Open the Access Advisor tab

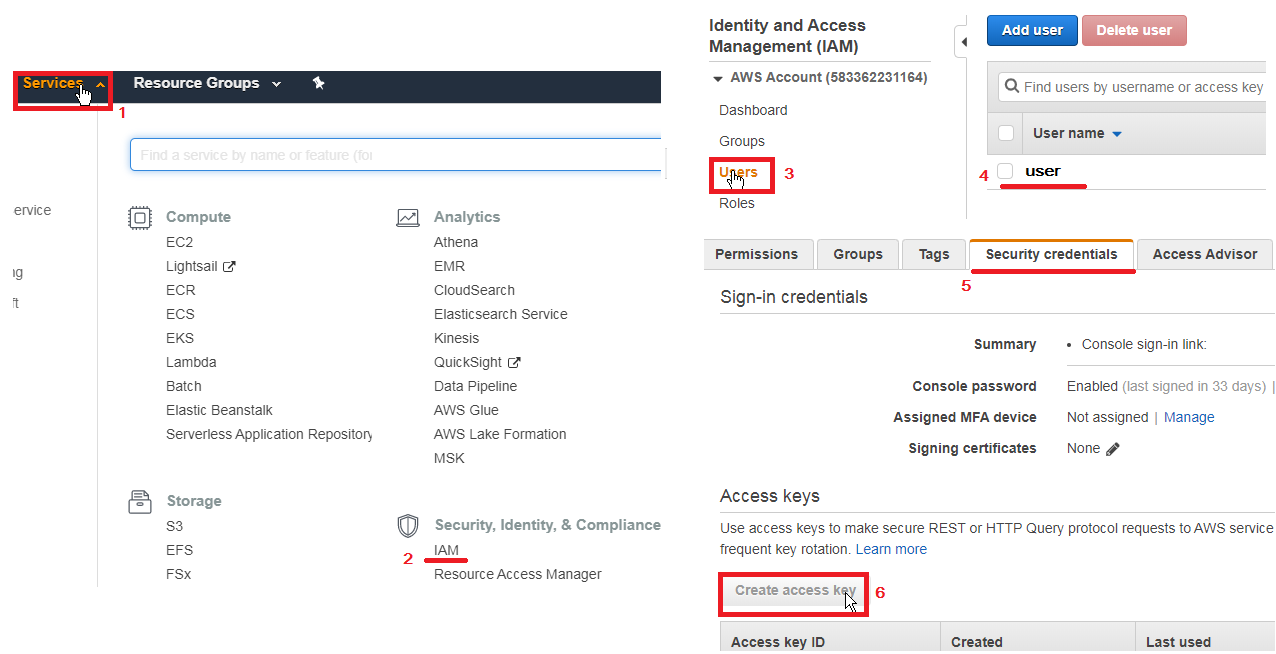1205,254
